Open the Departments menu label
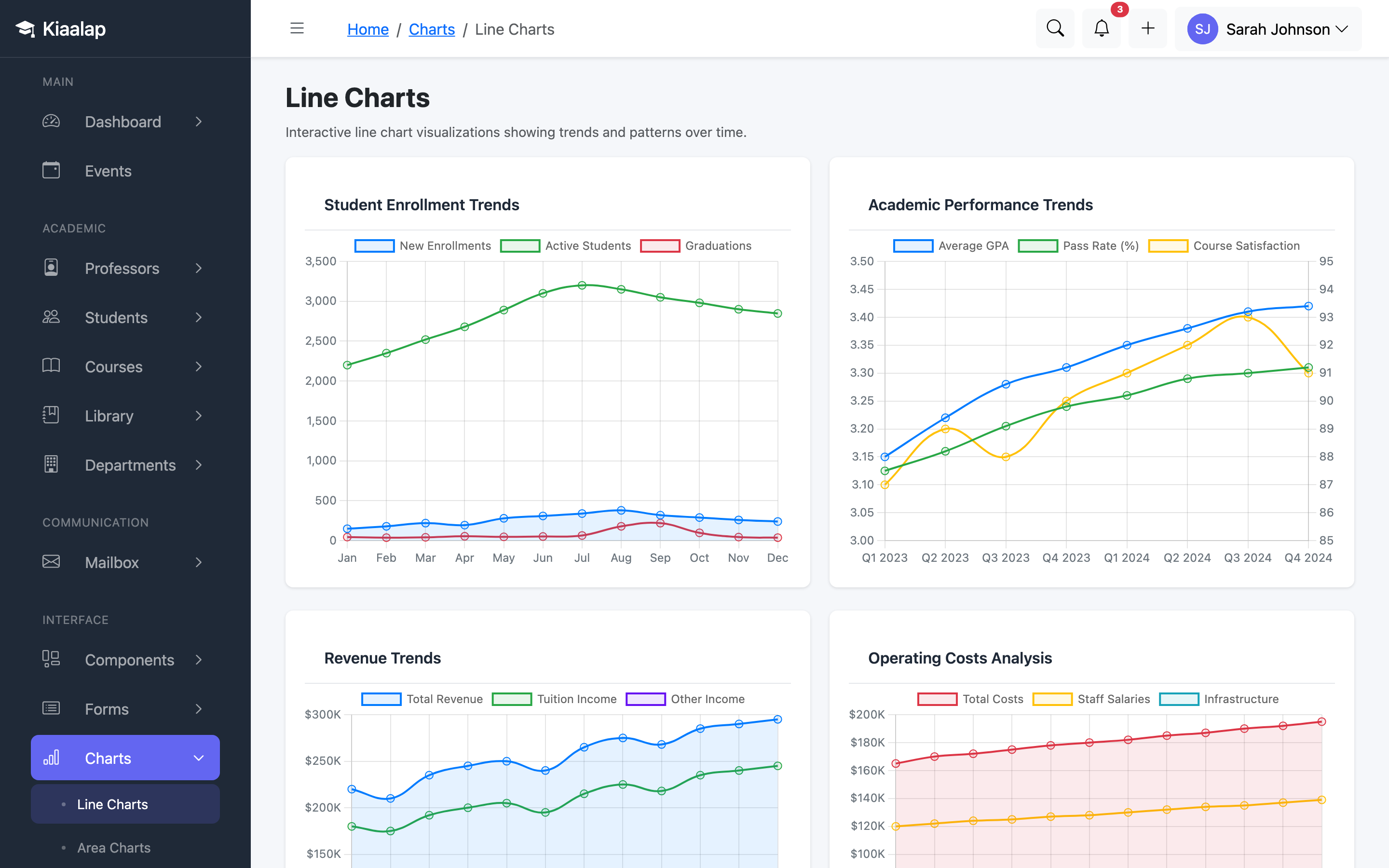The height and width of the screenshot is (868, 1389). tap(130, 465)
